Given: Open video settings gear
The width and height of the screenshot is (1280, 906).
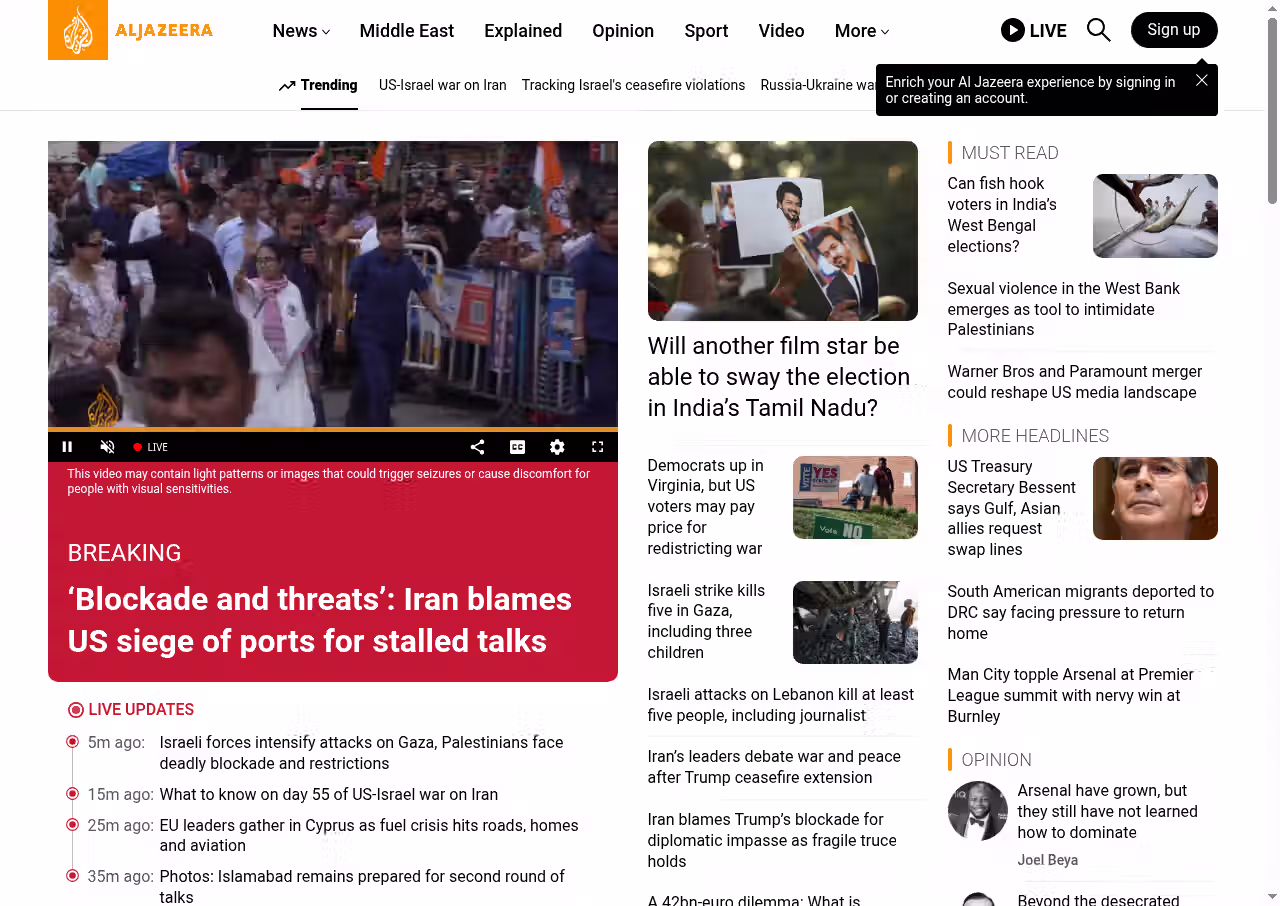Looking at the screenshot, I should [x=557, y=447].
